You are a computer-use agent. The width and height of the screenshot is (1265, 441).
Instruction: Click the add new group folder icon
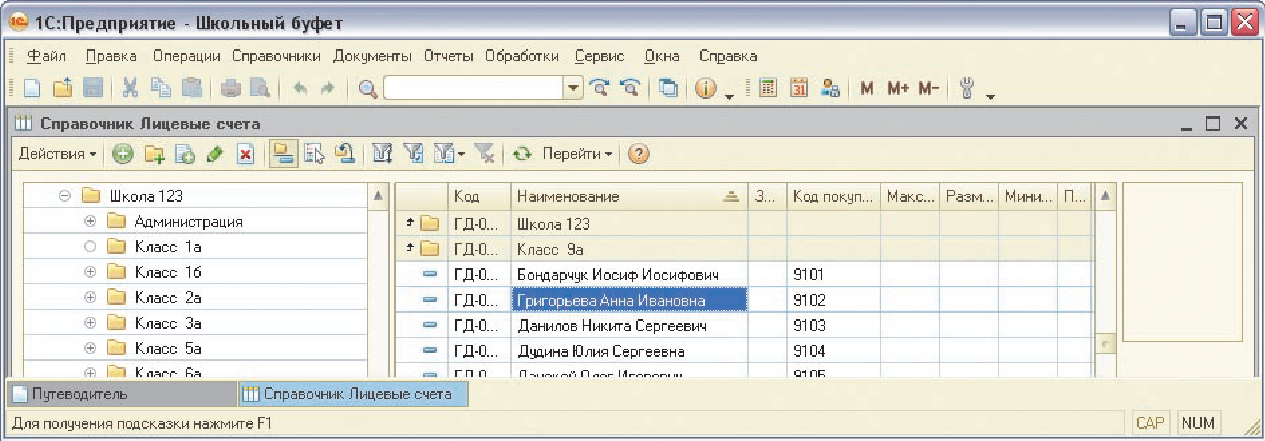tap(154, 154)
